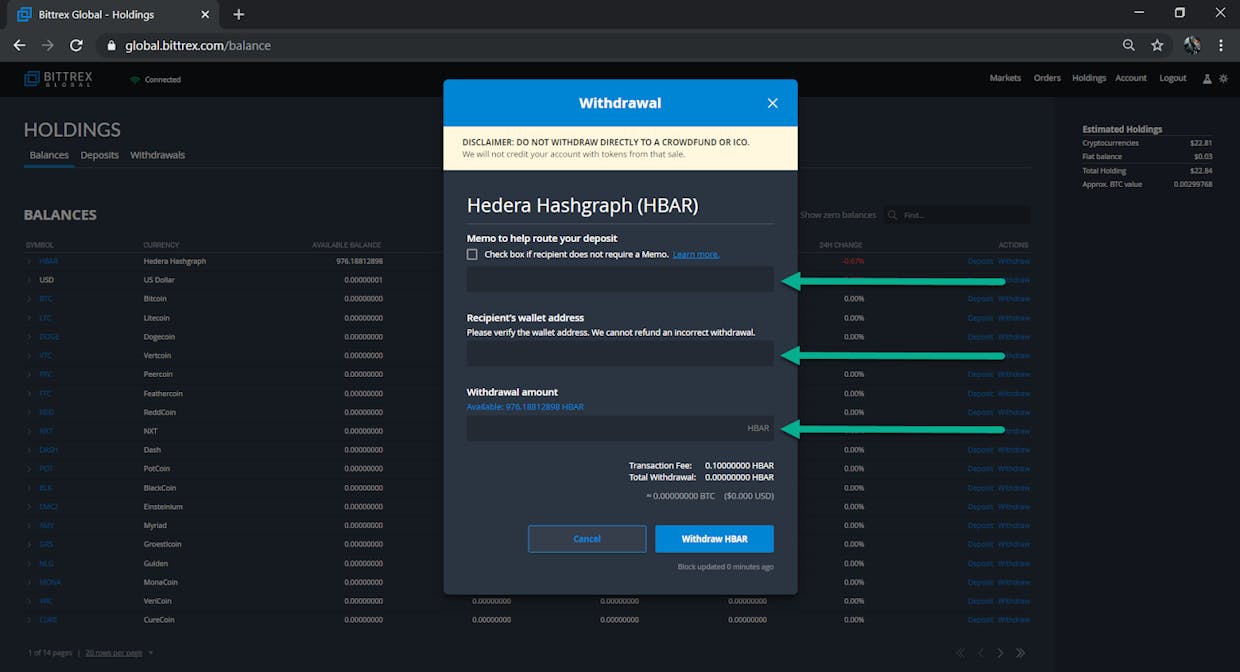Sort by the 24H CHANGE column header
Screen dimensions: 1240x672
(x=841, y=245)
